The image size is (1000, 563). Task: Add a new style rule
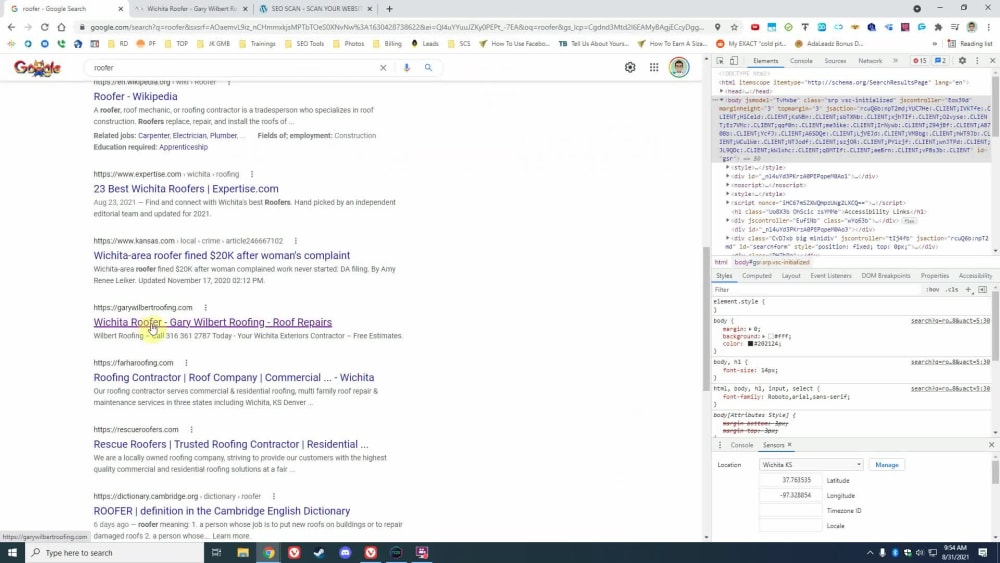(968, 289)
